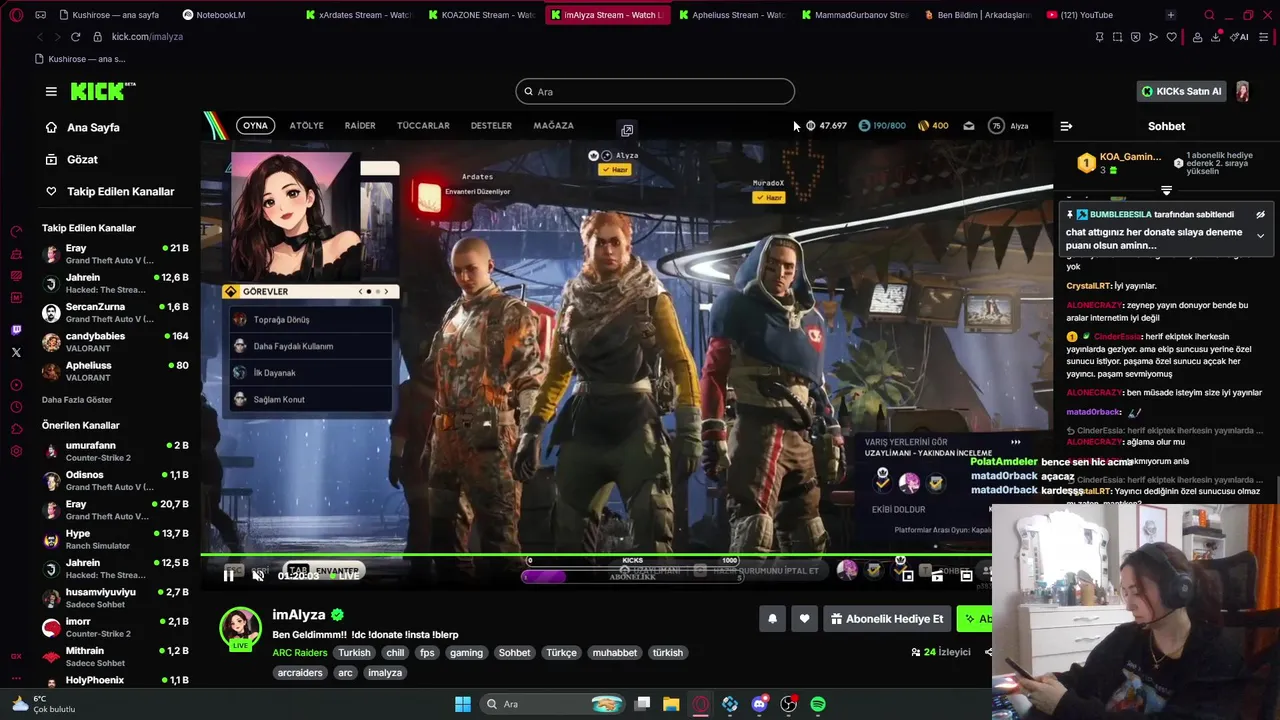Go to Ana Sayfa in sidebar
This screenshot has width=1280, height=720.
click(82, 128)
